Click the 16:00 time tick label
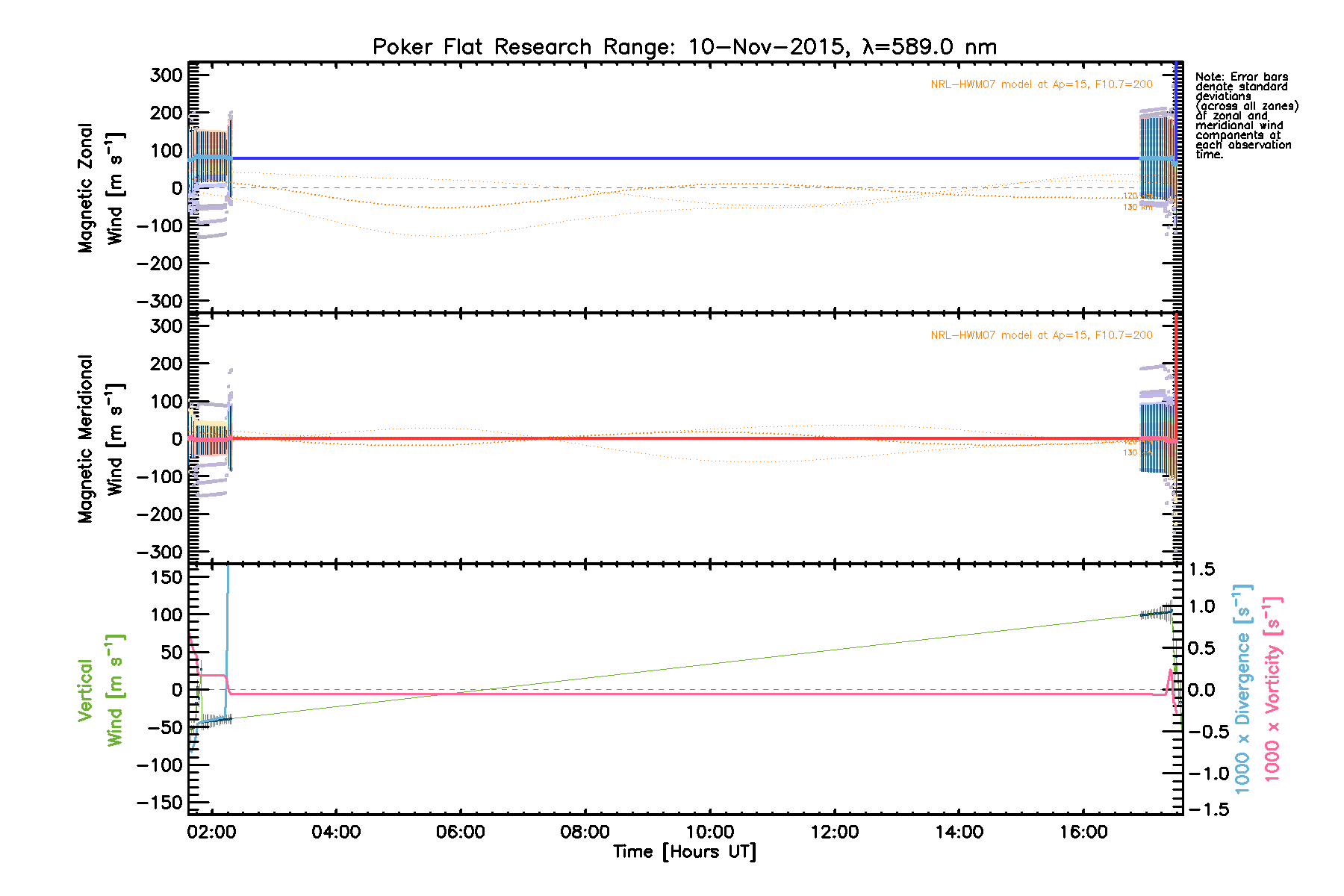Viewport: 1344px width, 896px height. [1083, 832]
